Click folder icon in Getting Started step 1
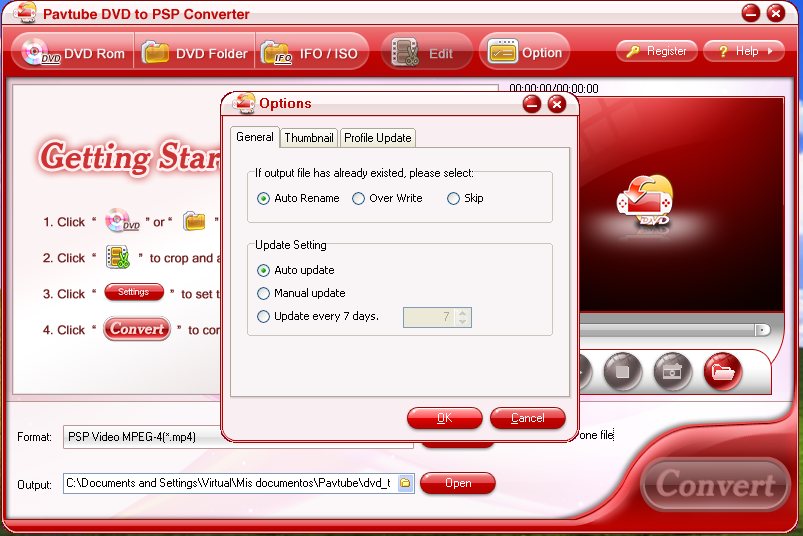 [195, 221]
